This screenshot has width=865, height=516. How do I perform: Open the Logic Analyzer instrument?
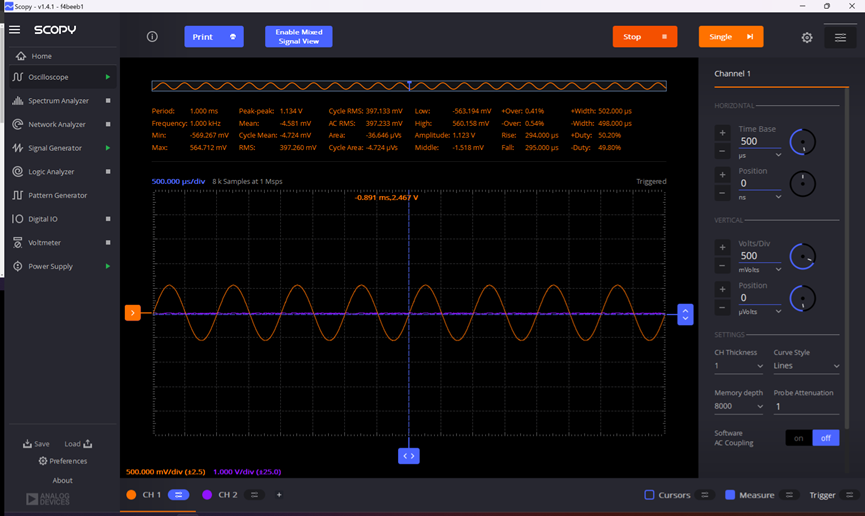(x=51, y=172)
